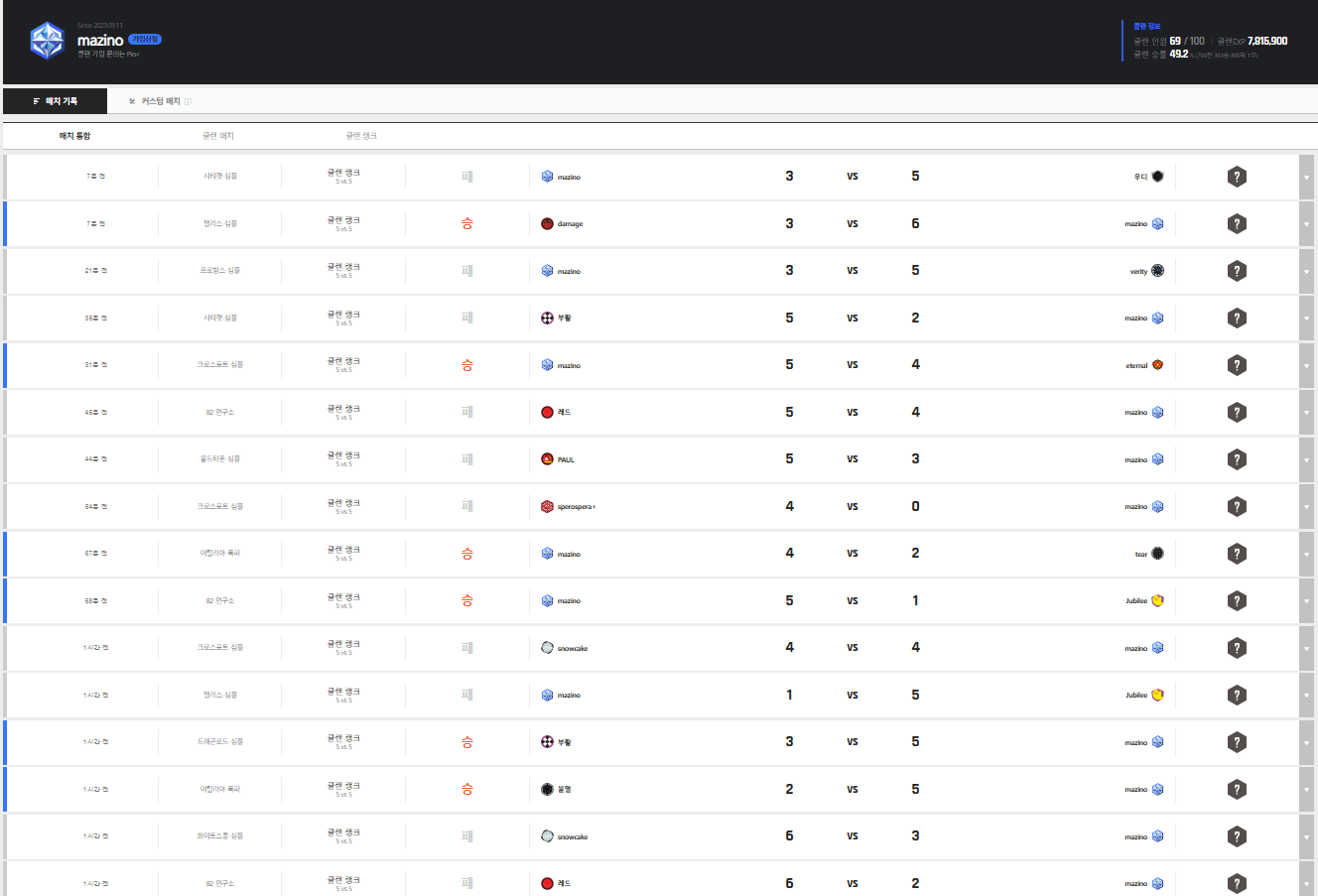Click the eternal clan emblem icon

1157,365
